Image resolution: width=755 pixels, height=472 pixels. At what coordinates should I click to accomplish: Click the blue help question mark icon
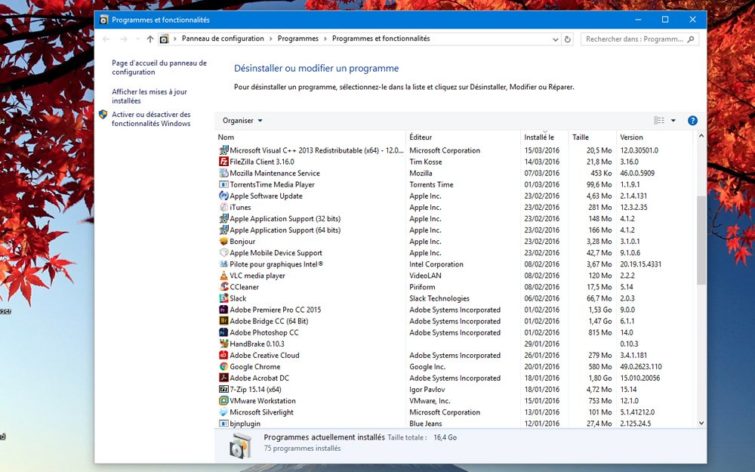coord(692,120)
